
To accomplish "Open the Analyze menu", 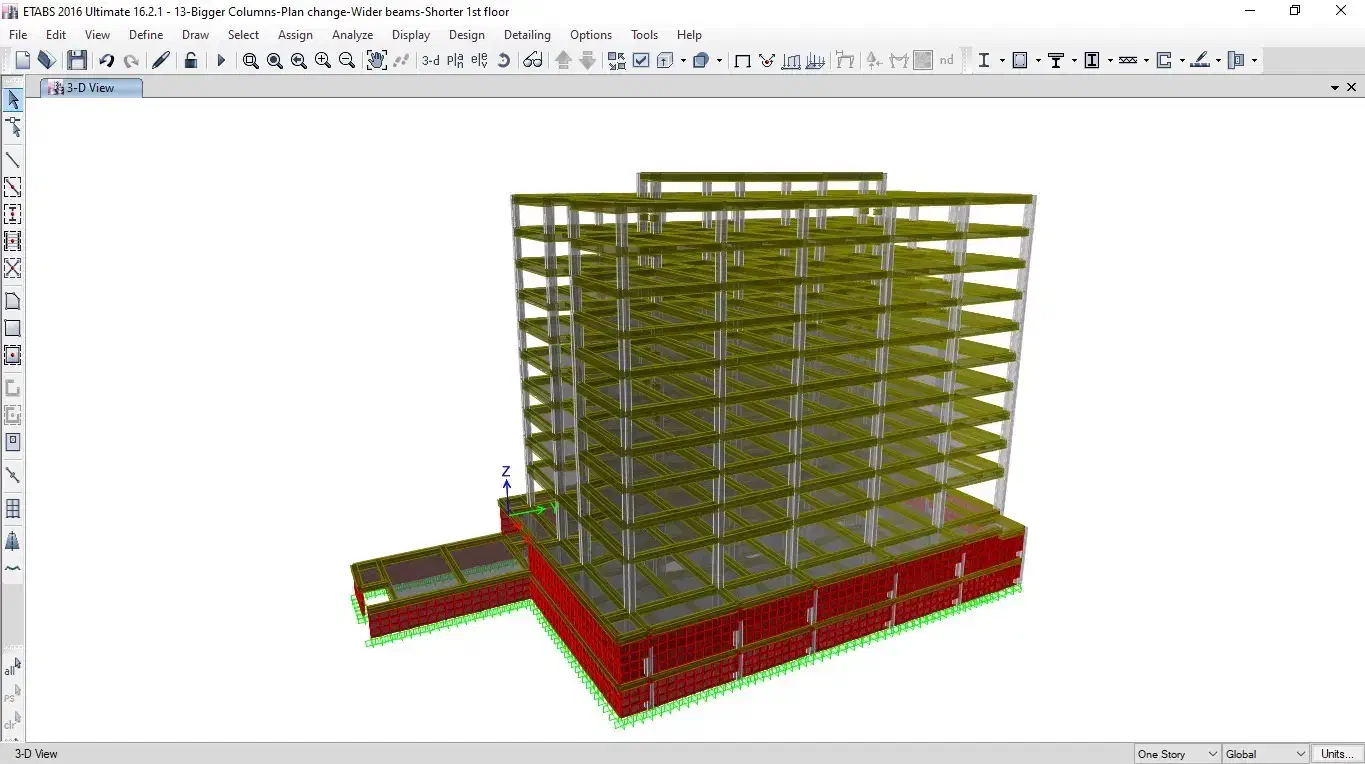I will [352, 35].
